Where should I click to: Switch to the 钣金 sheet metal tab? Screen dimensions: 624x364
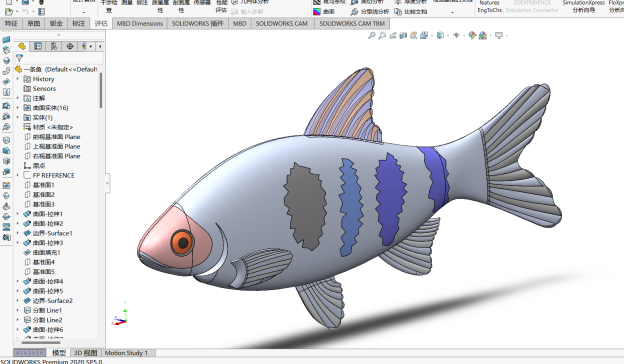[x=56, y=23]
